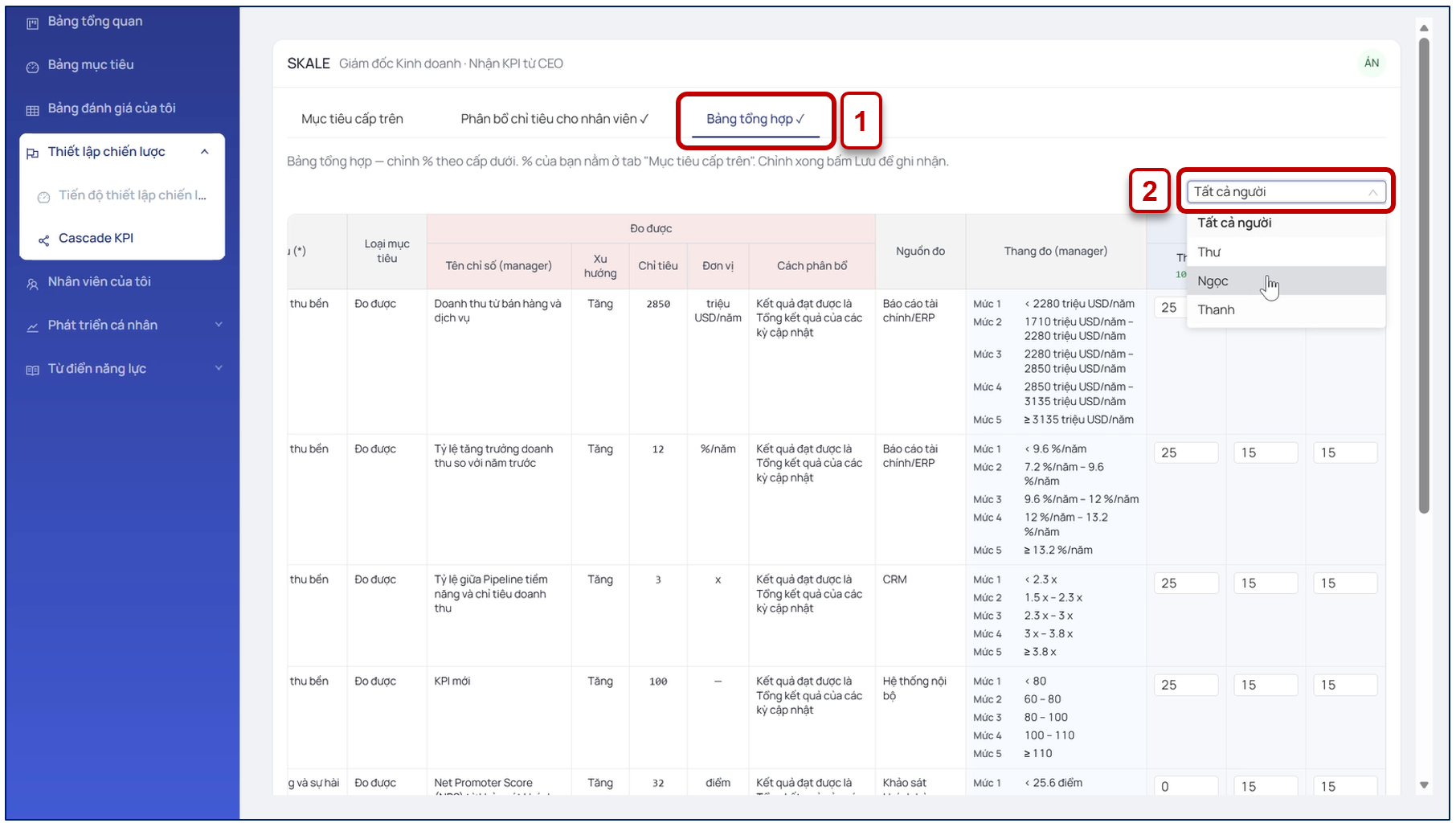
Task: Click the target value 32
Action: [658, 783]
